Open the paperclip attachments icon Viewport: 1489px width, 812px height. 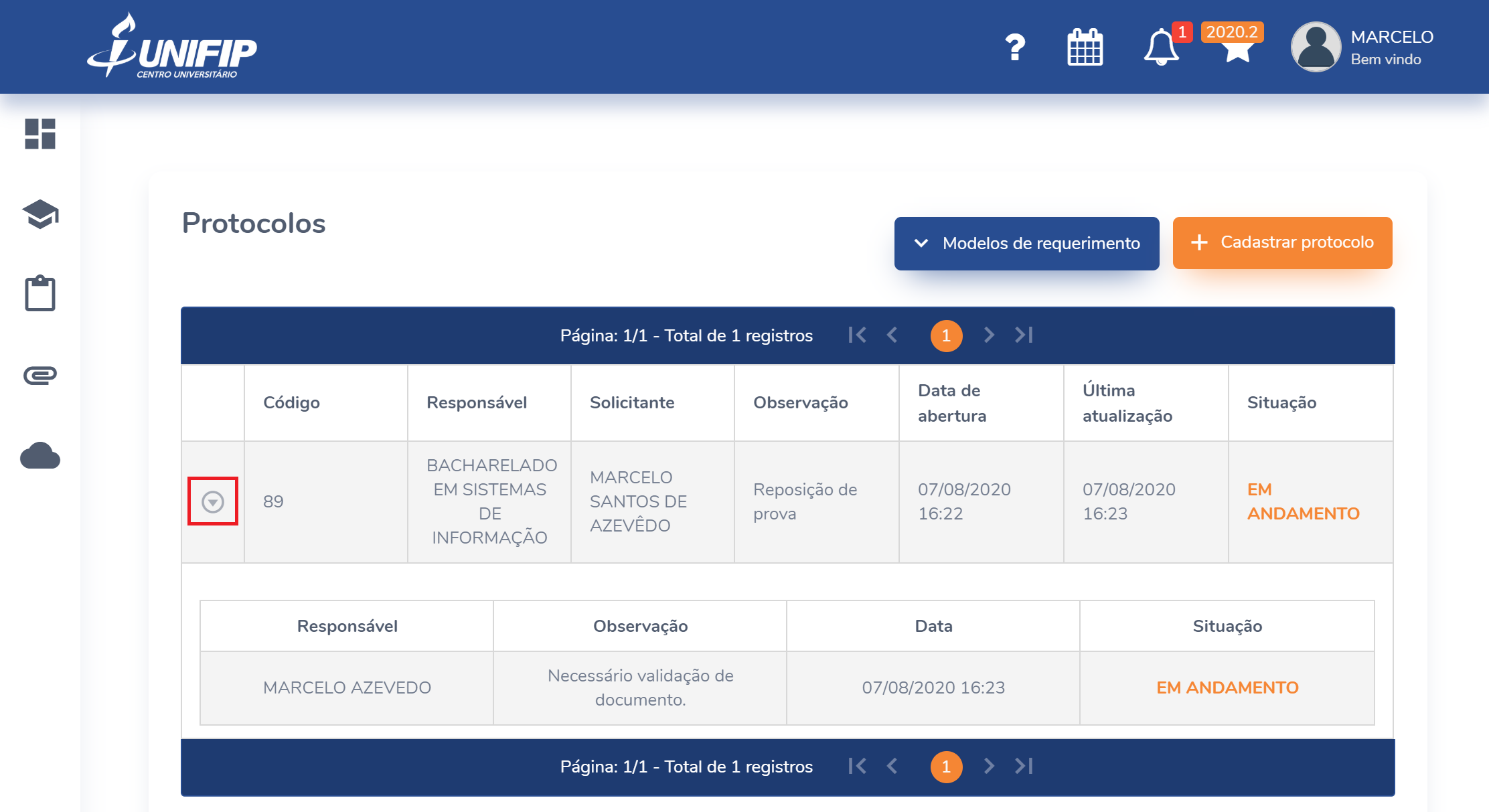click(x=40, y=375)
